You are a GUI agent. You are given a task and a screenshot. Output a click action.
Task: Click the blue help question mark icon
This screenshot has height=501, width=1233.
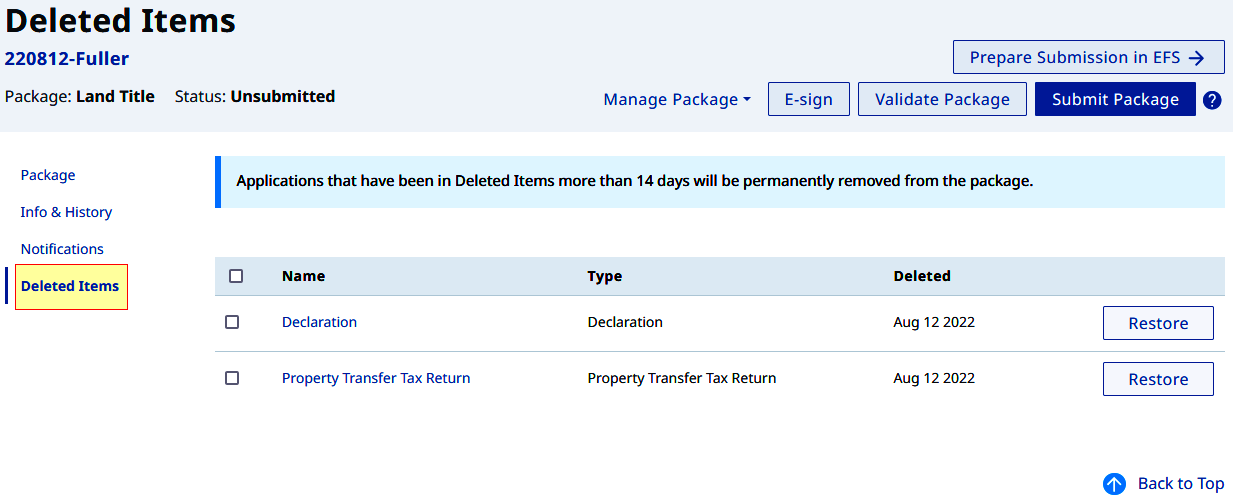tap(1212, 100)
